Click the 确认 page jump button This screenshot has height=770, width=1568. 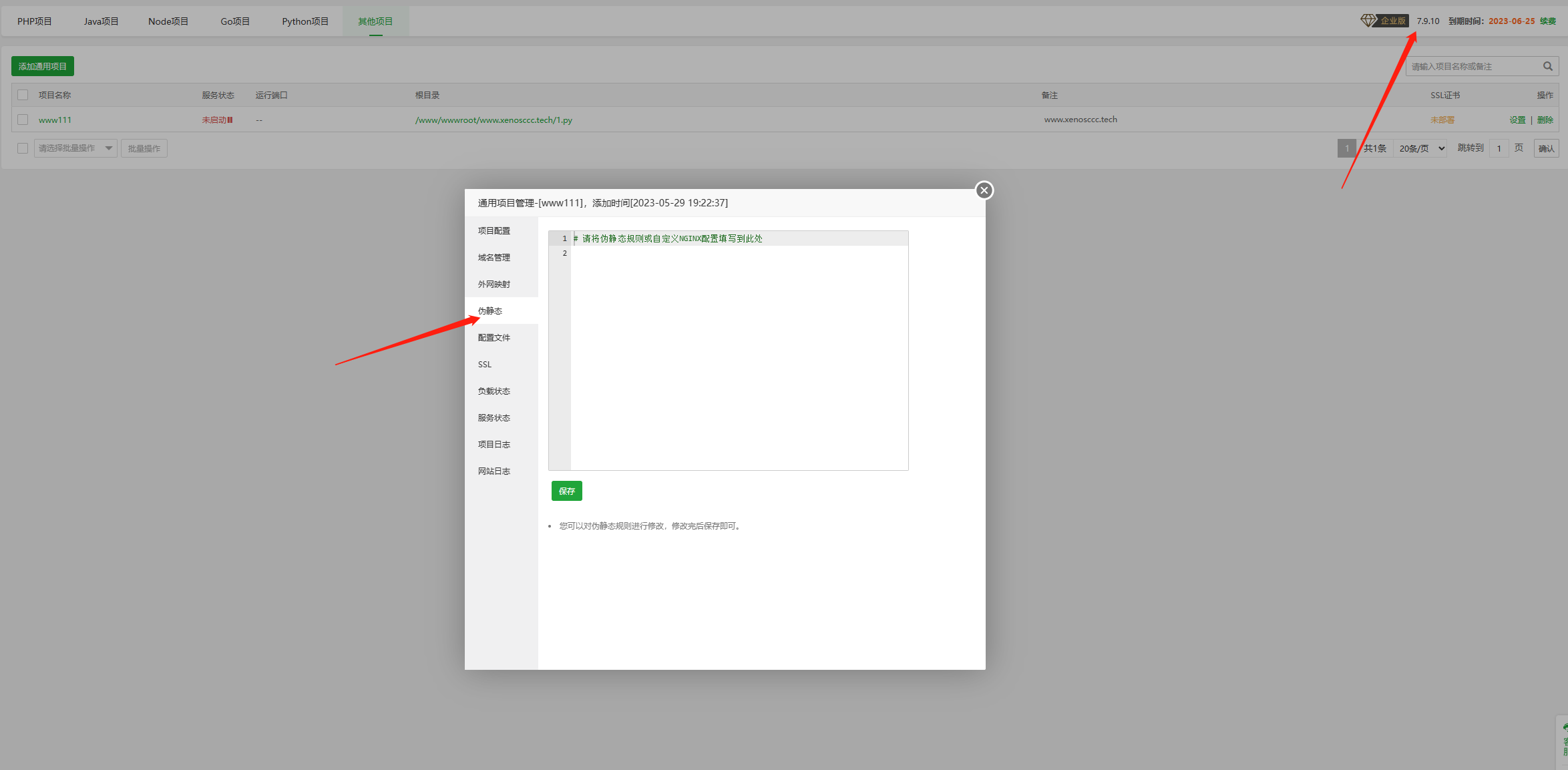coord(1547,148)
